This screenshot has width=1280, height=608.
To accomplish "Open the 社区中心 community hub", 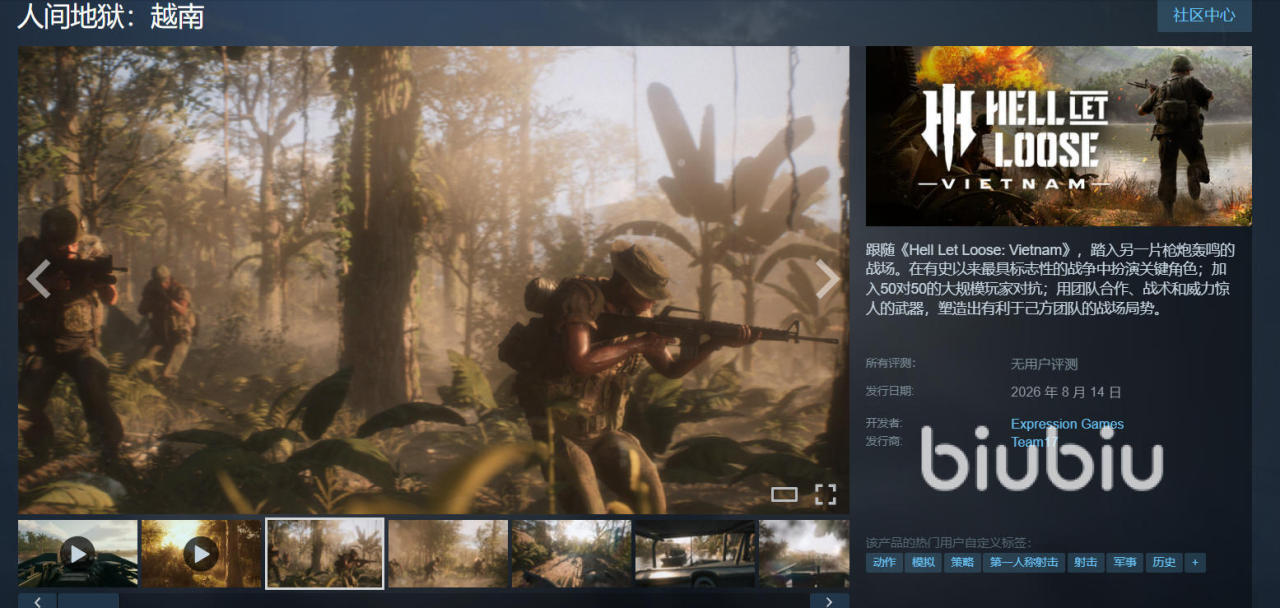I will coord(1204,15).
